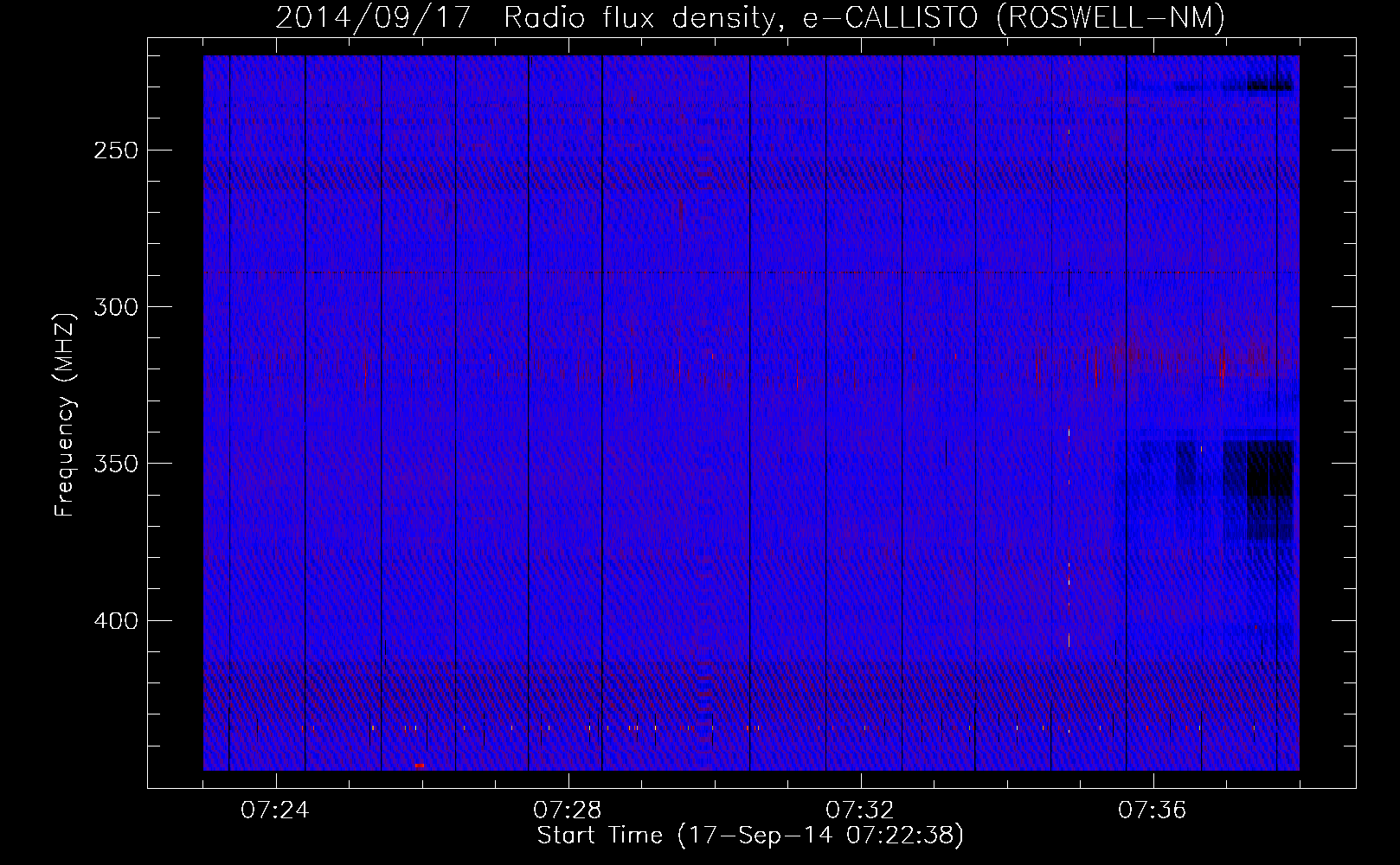Screen dimensions: 1400x865
Task: Click the 300 frequency tick label
Action: click(x=114, y=307)
